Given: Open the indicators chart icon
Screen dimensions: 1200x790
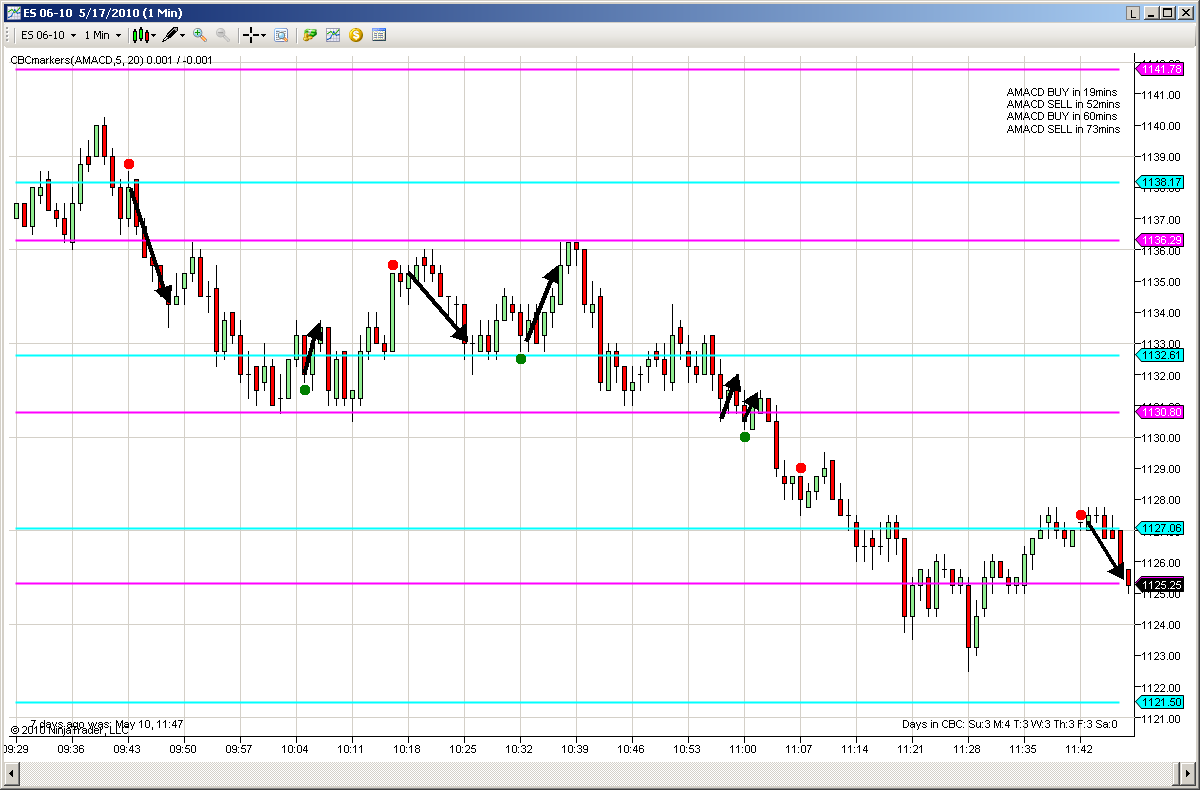Looking at the screenshot, I should [333, 35].
